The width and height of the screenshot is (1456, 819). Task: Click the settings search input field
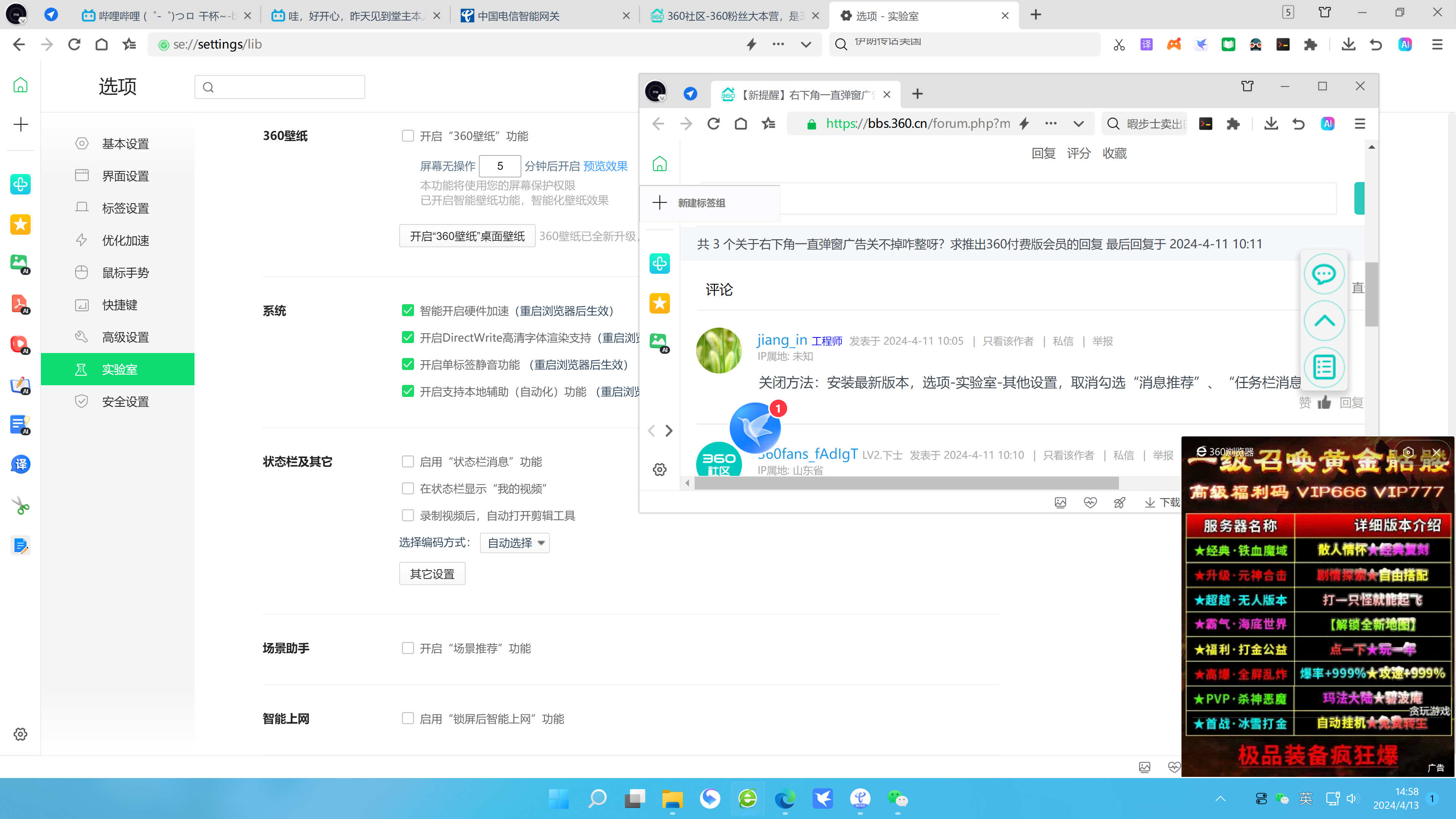(280, 87)
